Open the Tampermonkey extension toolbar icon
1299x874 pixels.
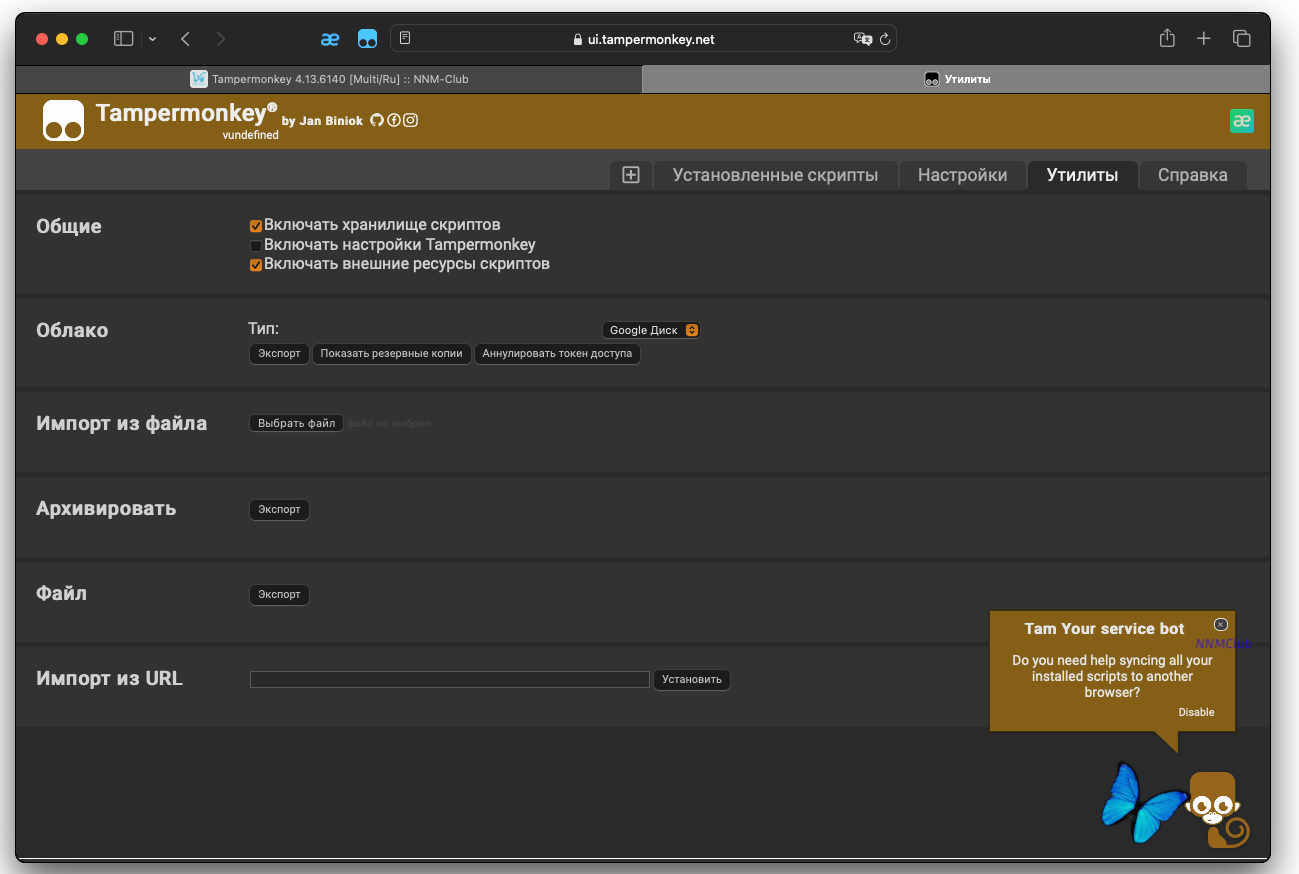[367, 39]
